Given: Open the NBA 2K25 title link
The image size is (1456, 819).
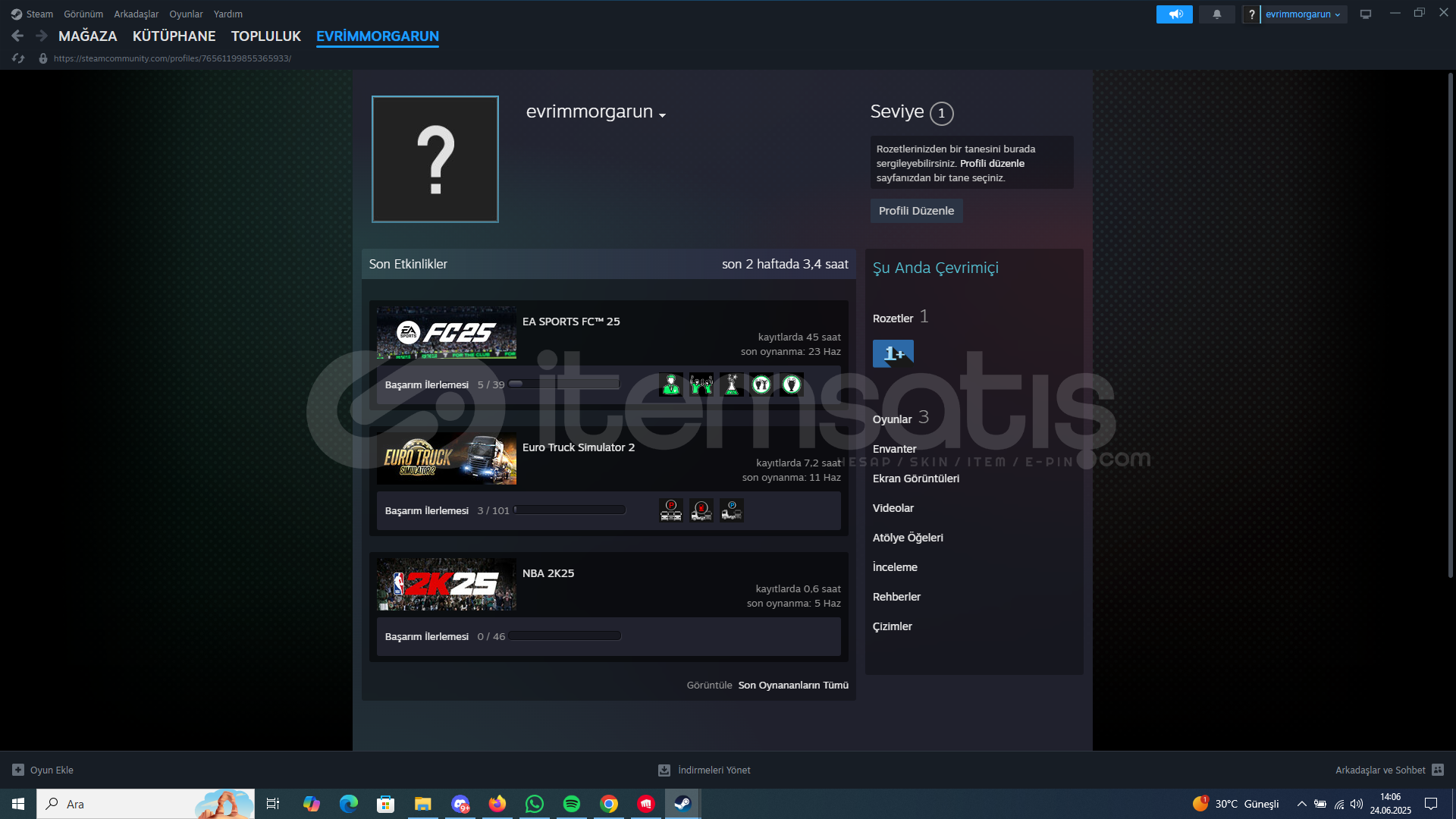Looking at the screenshot, I should [x=548, y=573].
